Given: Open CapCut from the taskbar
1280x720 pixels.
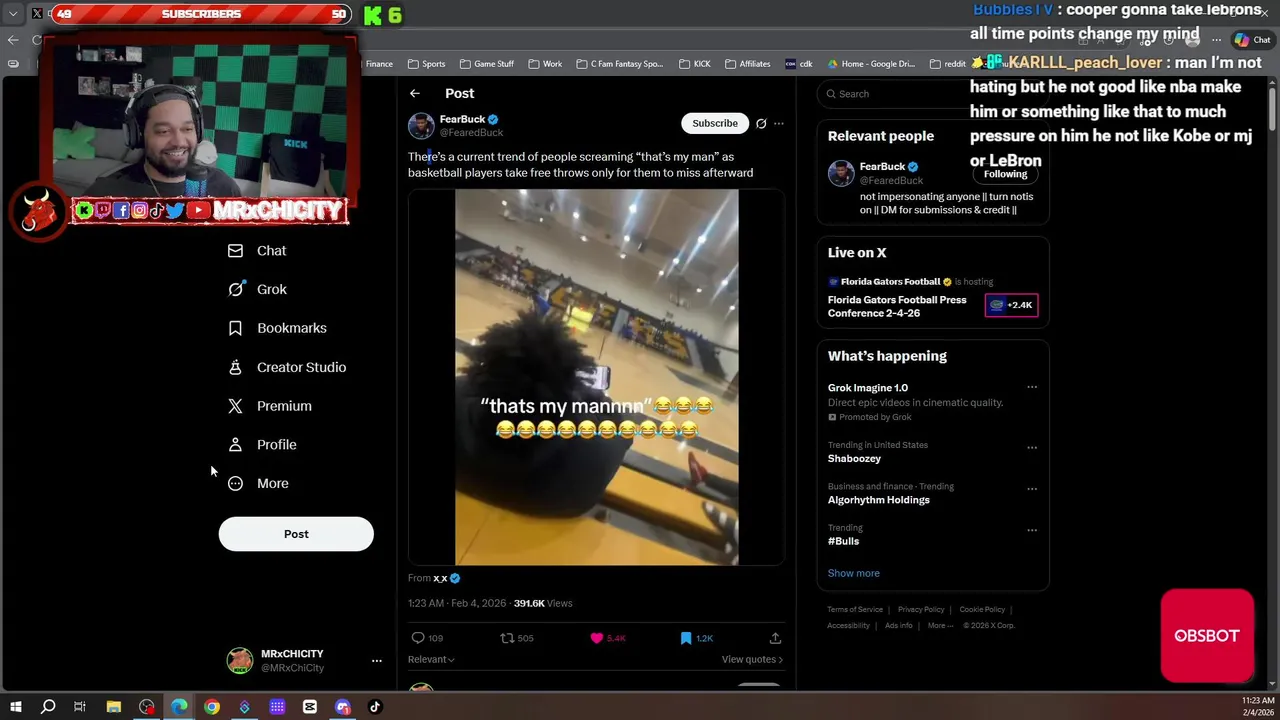Looking at the screenshot, I should coord(310,707).
